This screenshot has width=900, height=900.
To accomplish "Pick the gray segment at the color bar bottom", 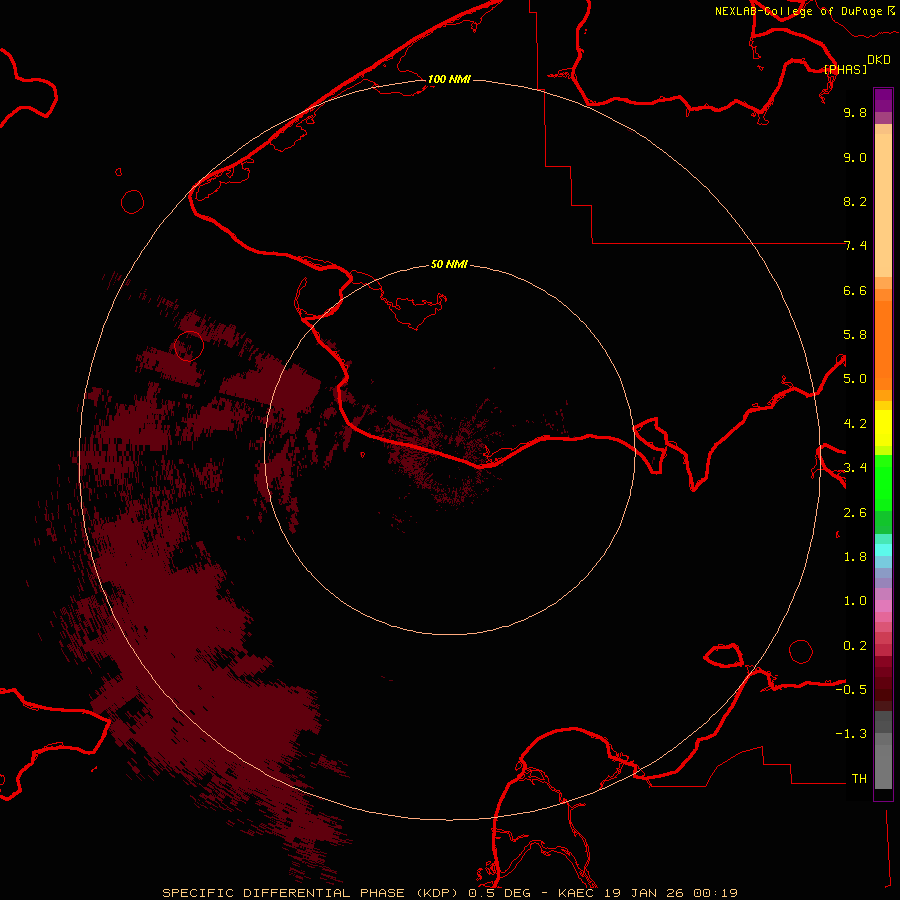I will [883, 766].
